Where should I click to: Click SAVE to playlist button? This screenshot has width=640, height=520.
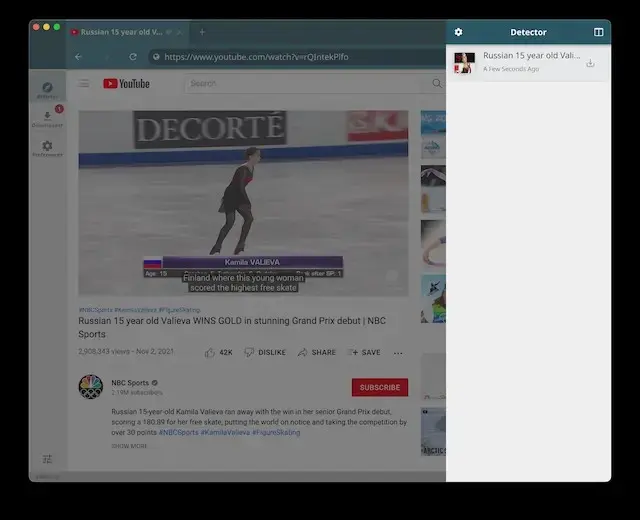[364, 352]
